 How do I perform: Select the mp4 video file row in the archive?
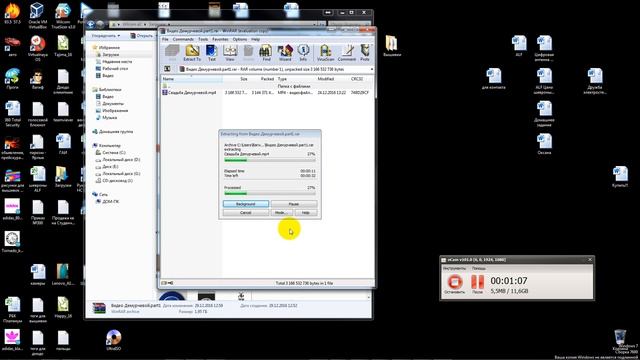coord(267,93)
